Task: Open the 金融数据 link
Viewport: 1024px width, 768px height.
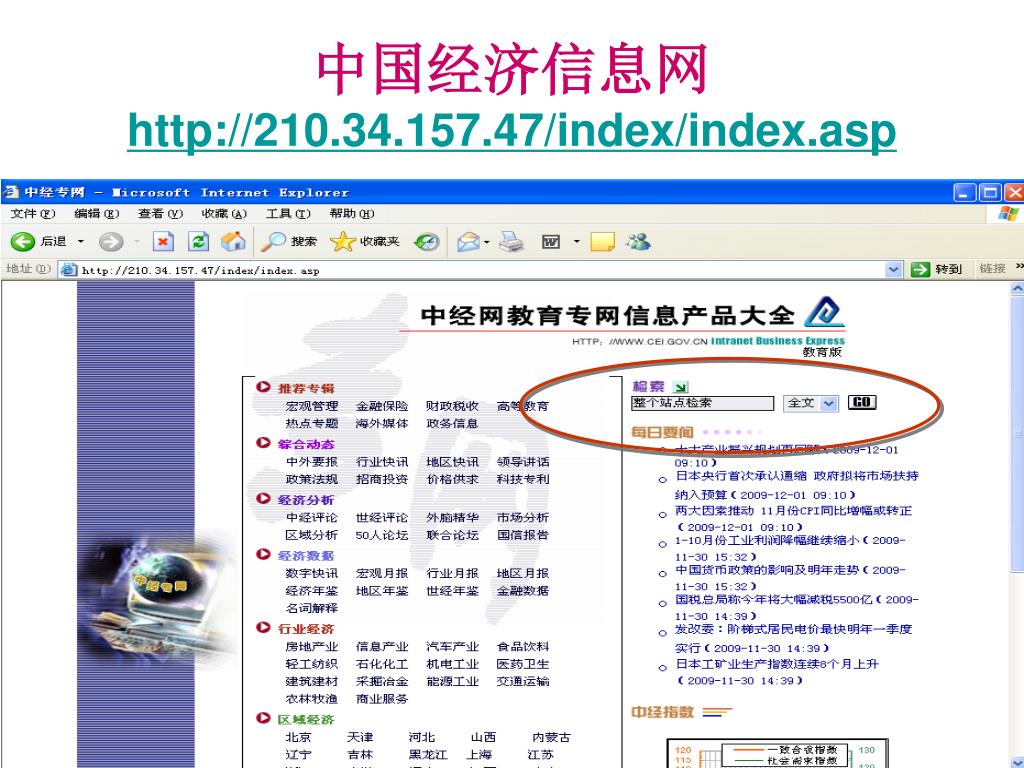Action: [x=523, y=590]
